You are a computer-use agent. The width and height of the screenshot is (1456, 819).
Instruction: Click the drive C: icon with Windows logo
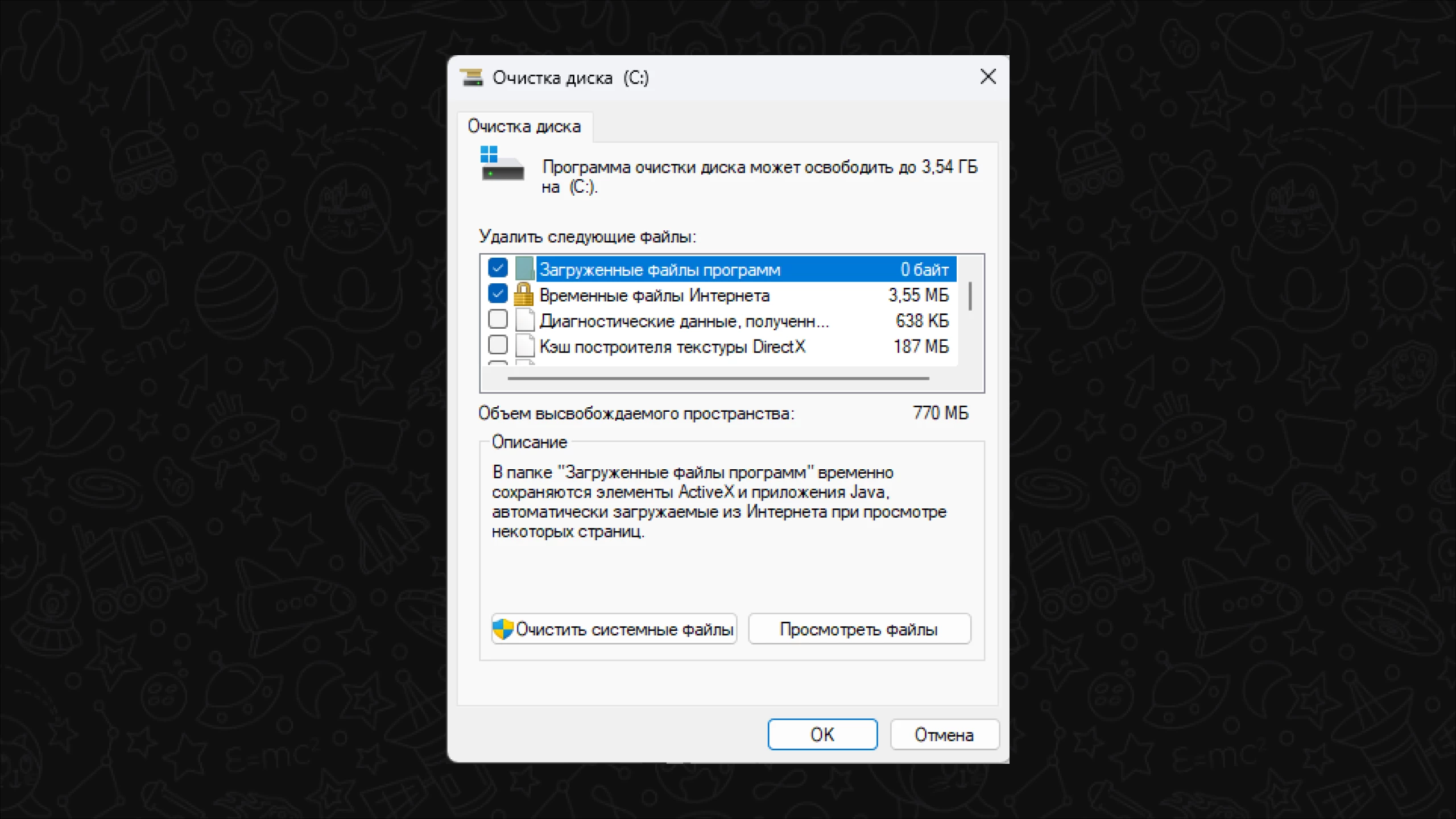pyautogui.click(x=502, y=165)
